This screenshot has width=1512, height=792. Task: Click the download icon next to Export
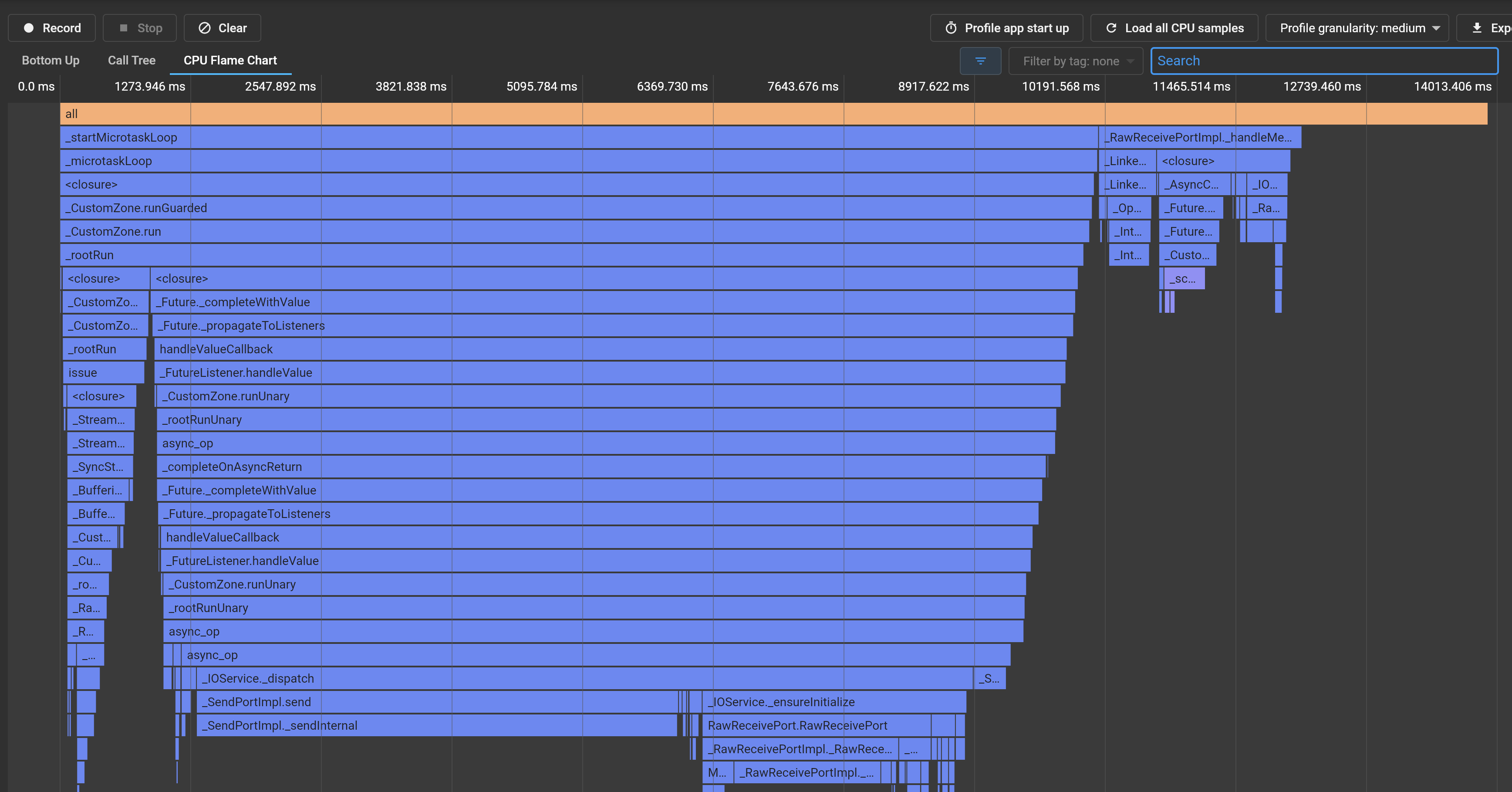coord(1477,27)
